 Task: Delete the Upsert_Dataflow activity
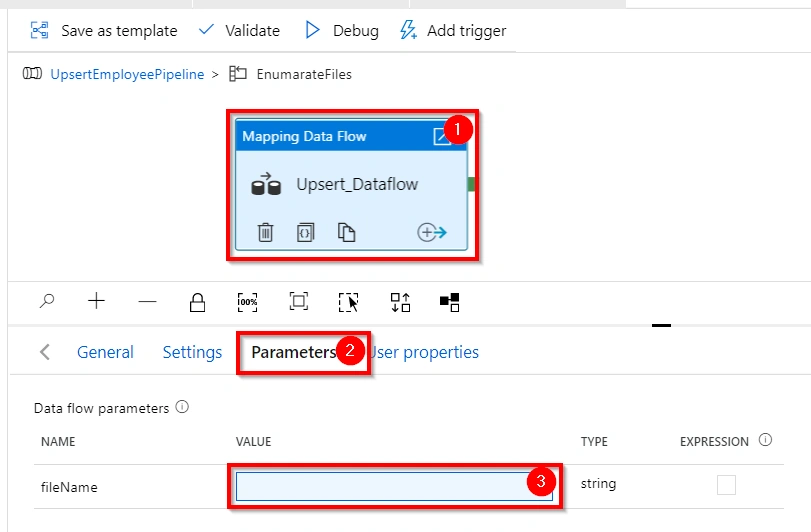pos(265,232)
